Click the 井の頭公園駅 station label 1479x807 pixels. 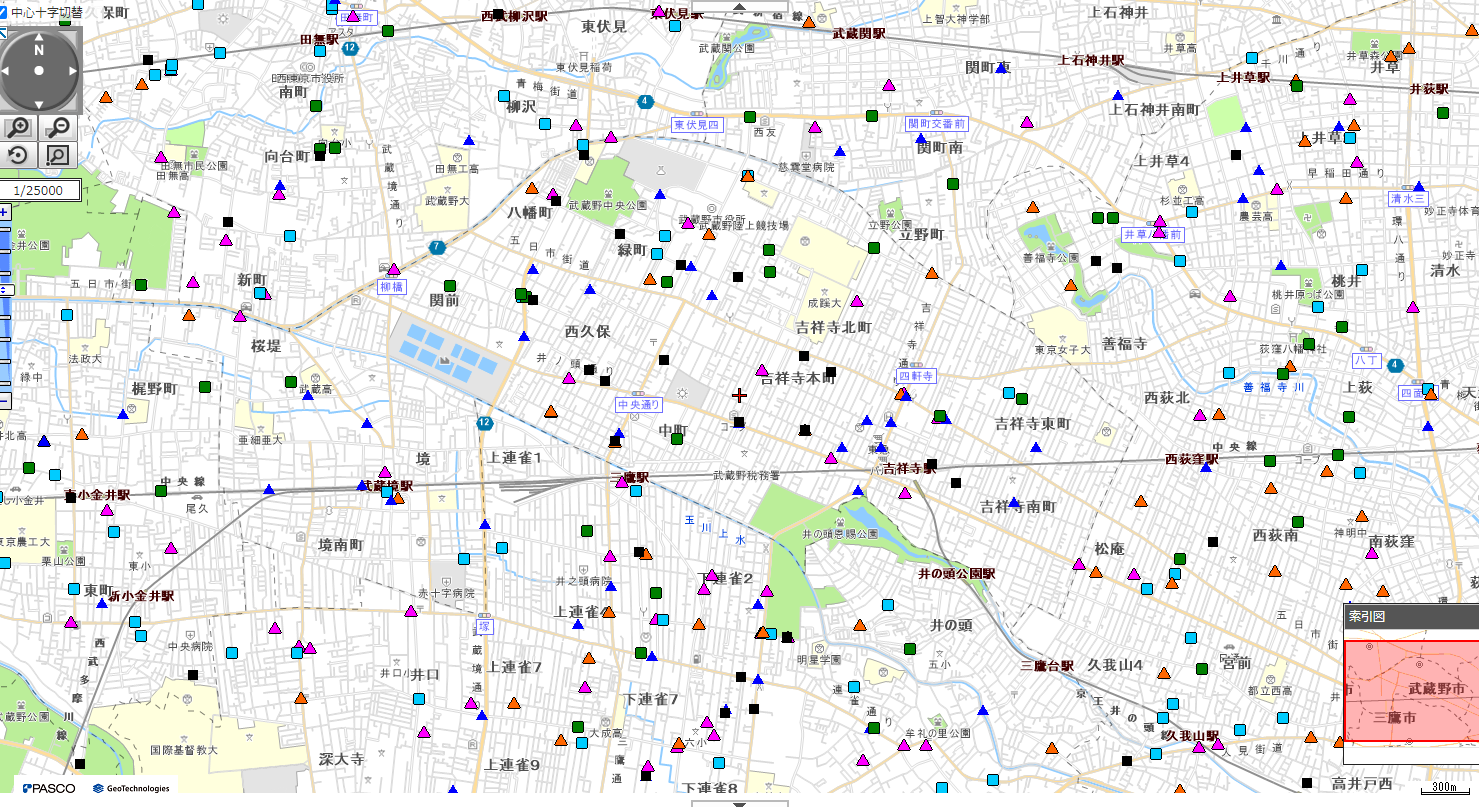(x=958, y=574)
